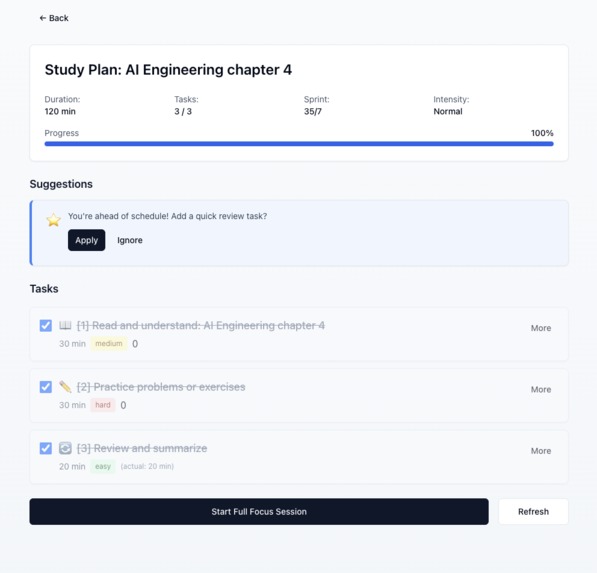This screenshot has width=597, height=573.
Task: Click the Review and summarize title
Action: [x=142, y=448]
